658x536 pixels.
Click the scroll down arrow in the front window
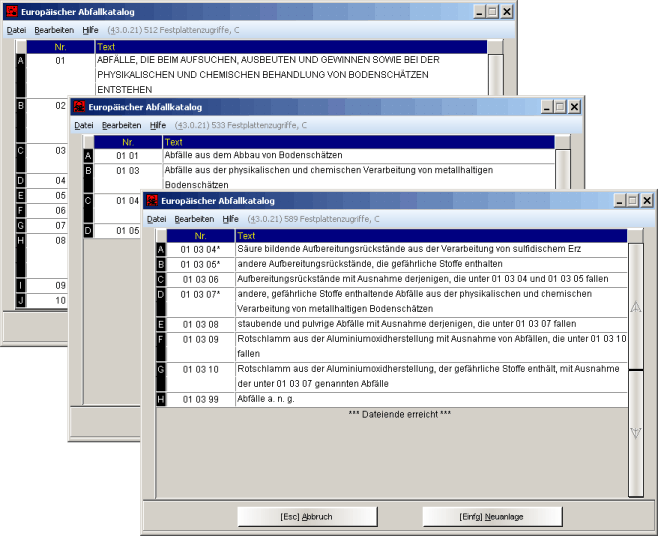635,432
